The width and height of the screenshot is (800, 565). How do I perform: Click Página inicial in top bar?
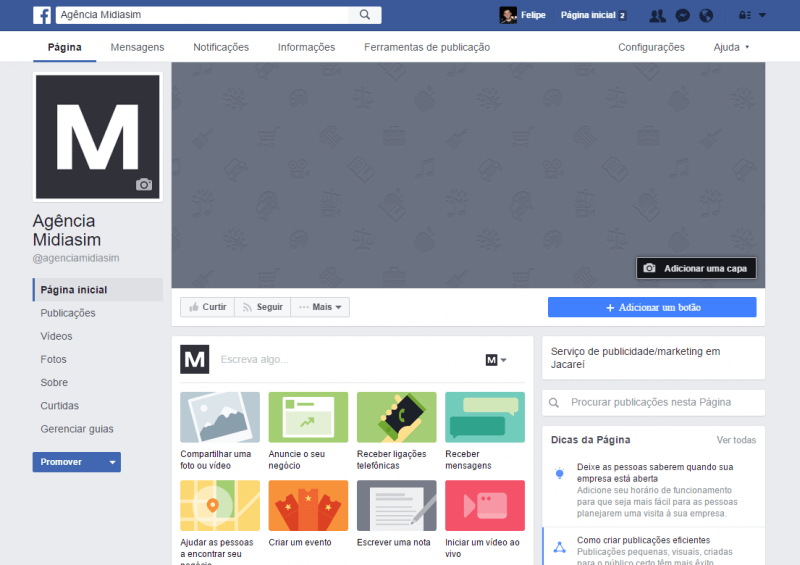588,15
